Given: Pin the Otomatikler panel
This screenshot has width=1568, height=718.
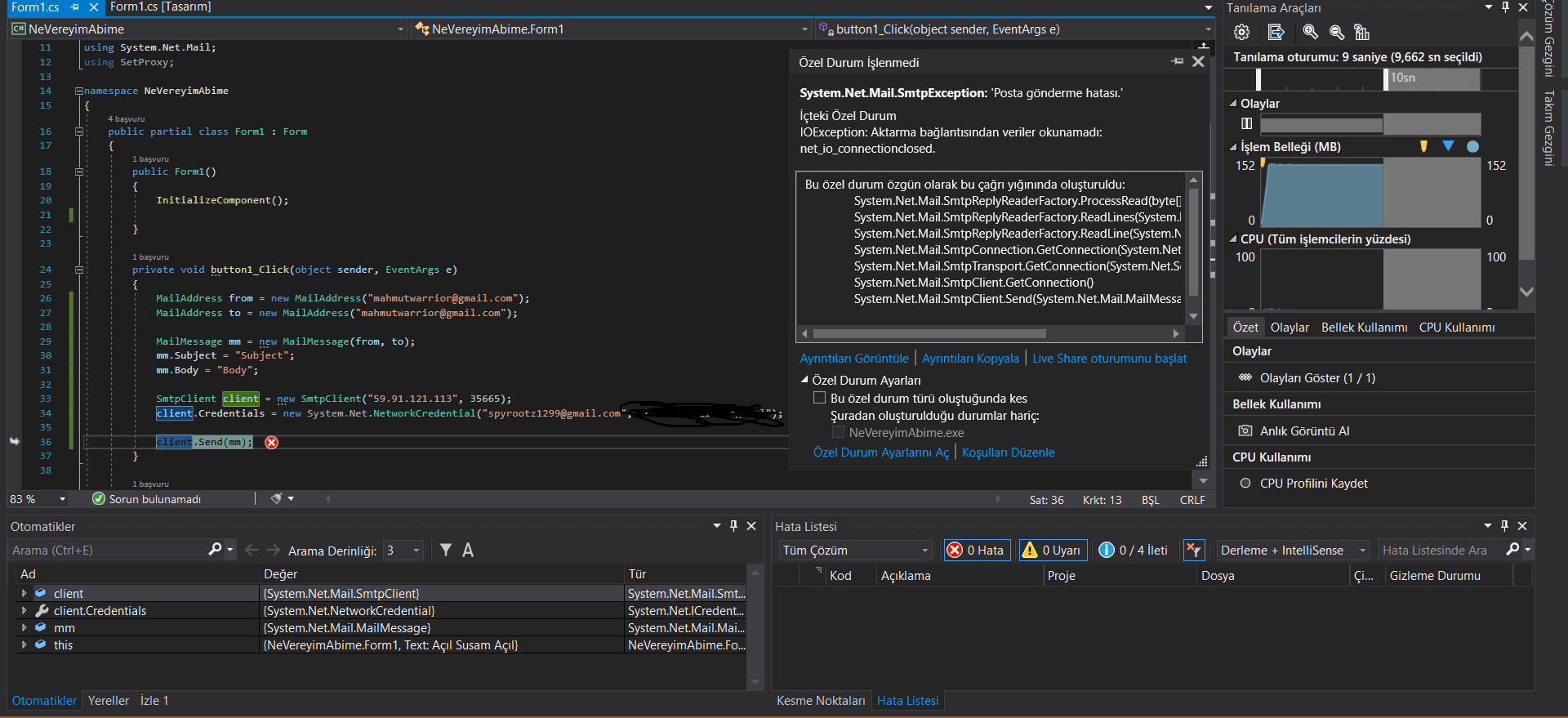Looking at the screenshot, I should [733, 526].
